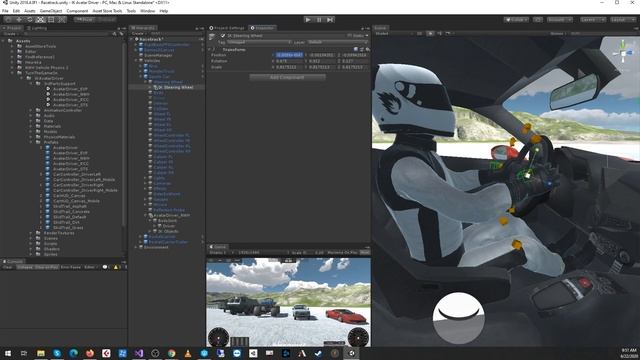Image resolution: width=640 pixels, height=360 pixels.
Task: Open the Layer dropdown in Inspector
Action: pos(338,42)
